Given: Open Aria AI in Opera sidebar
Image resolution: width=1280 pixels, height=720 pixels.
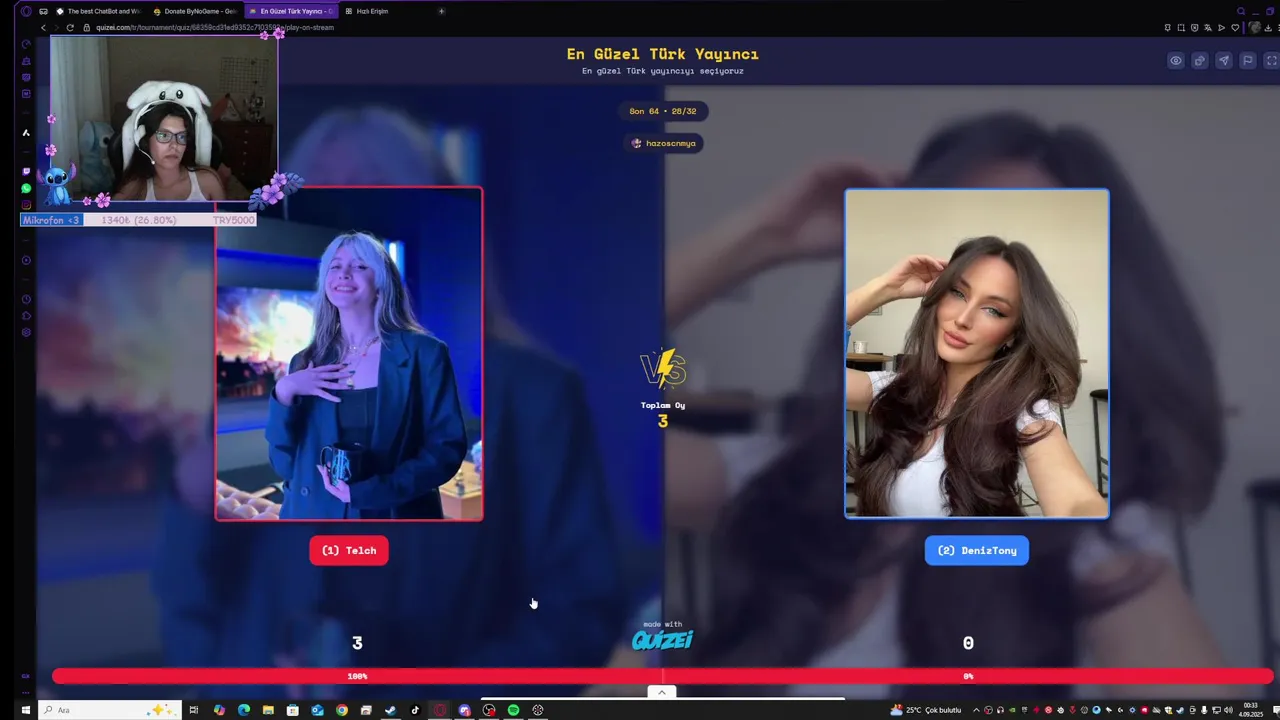Looking at the screenshot, I should coord(26,132).
